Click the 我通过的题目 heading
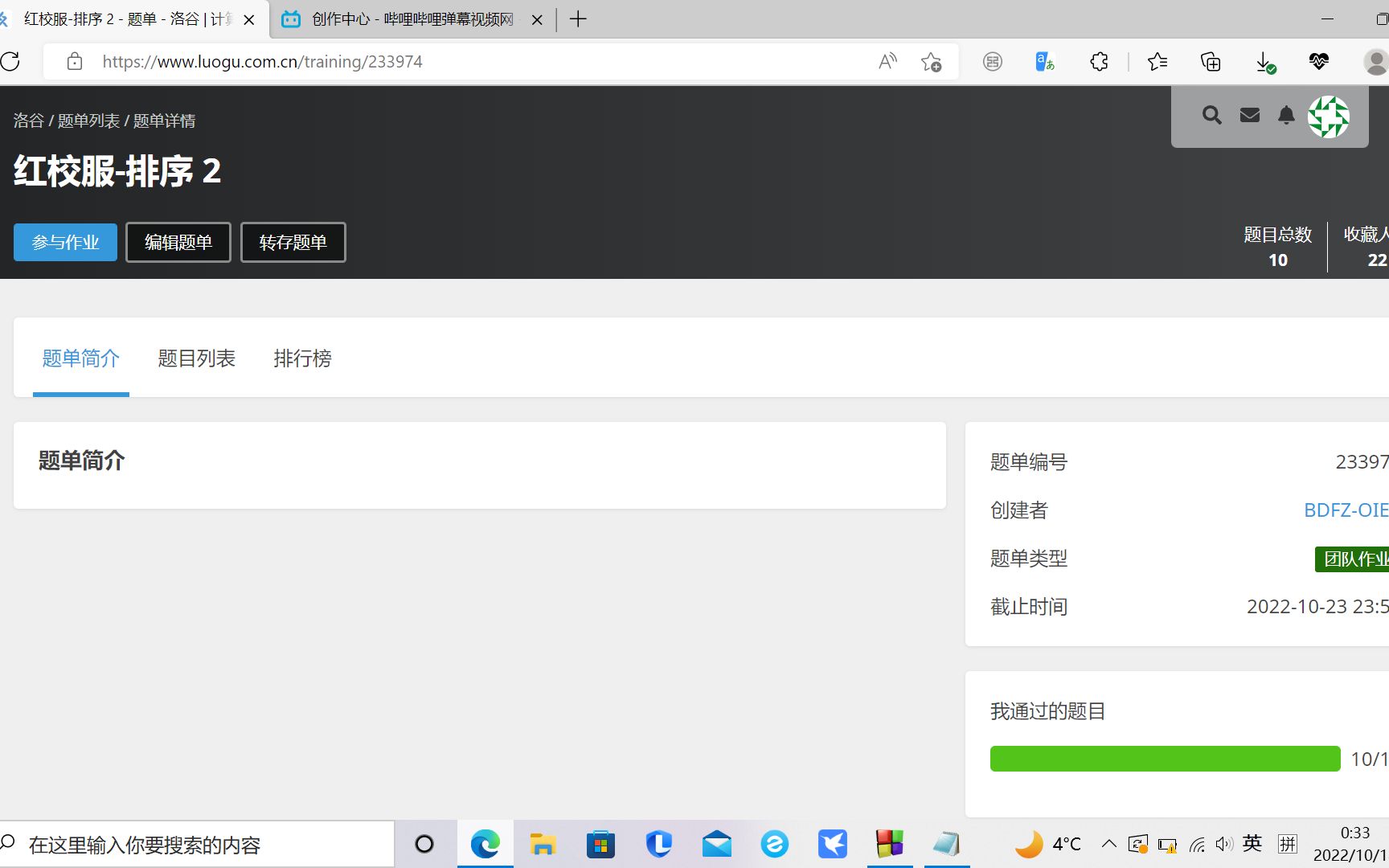Screen dimensions: 1389x868 coord(1048,711)
